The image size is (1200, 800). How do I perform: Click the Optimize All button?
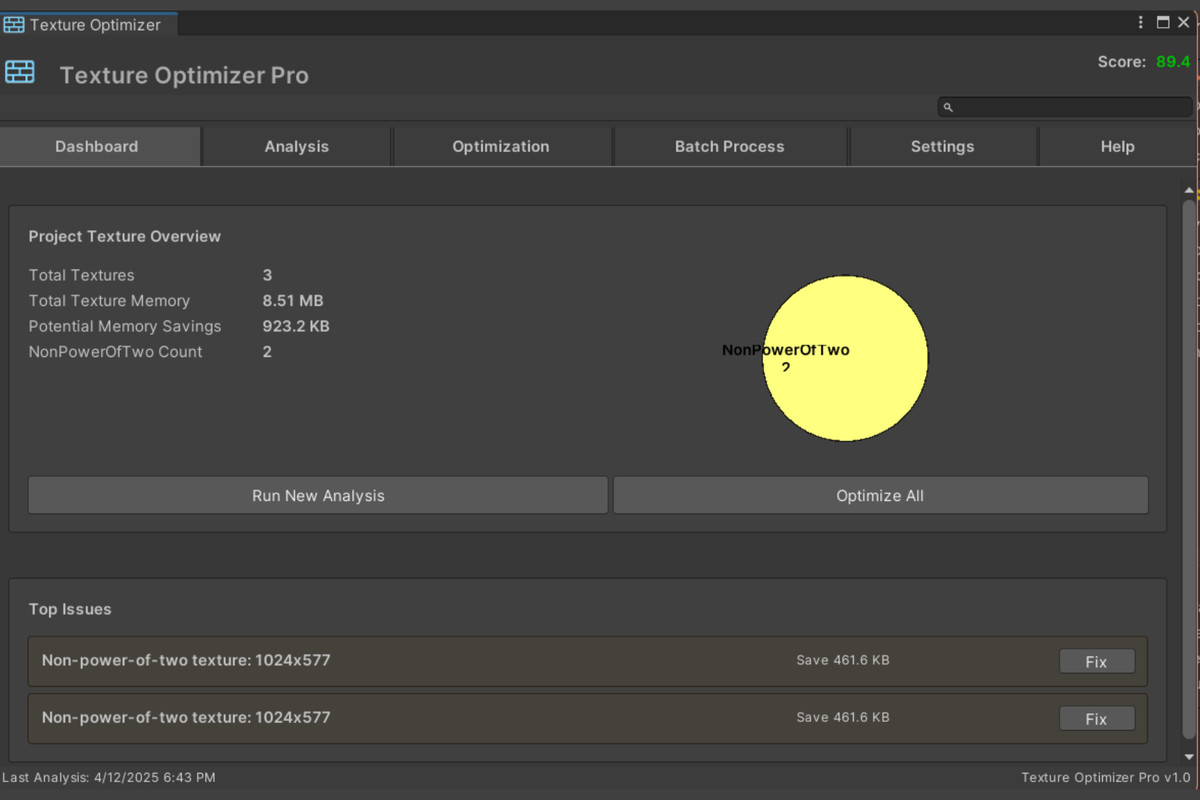pos(880,495)
